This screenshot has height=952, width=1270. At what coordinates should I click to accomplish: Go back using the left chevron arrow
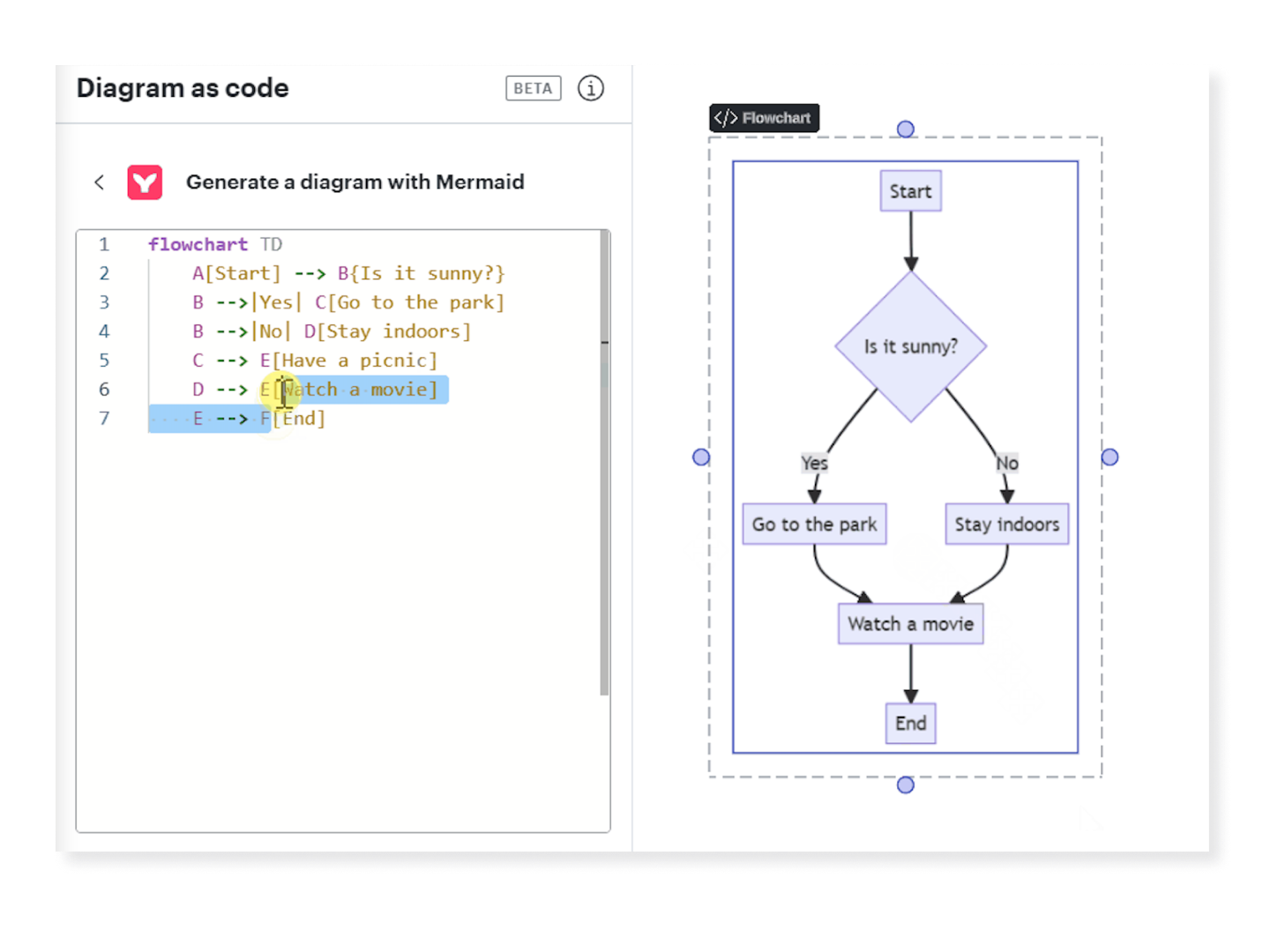click(100, 182)
